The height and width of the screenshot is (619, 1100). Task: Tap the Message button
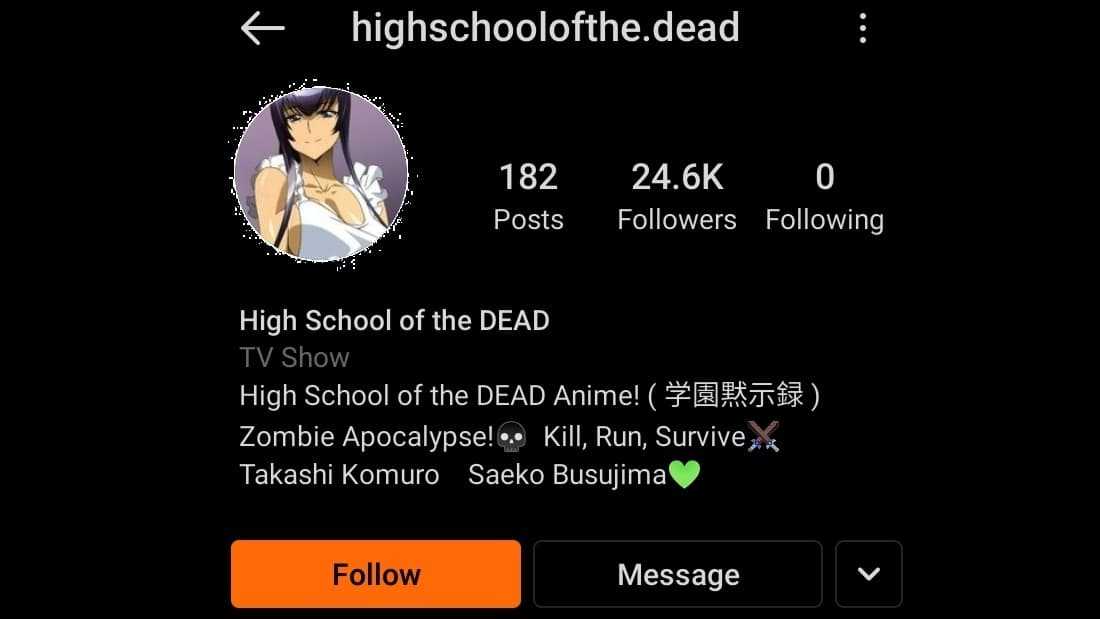(678, 574)
